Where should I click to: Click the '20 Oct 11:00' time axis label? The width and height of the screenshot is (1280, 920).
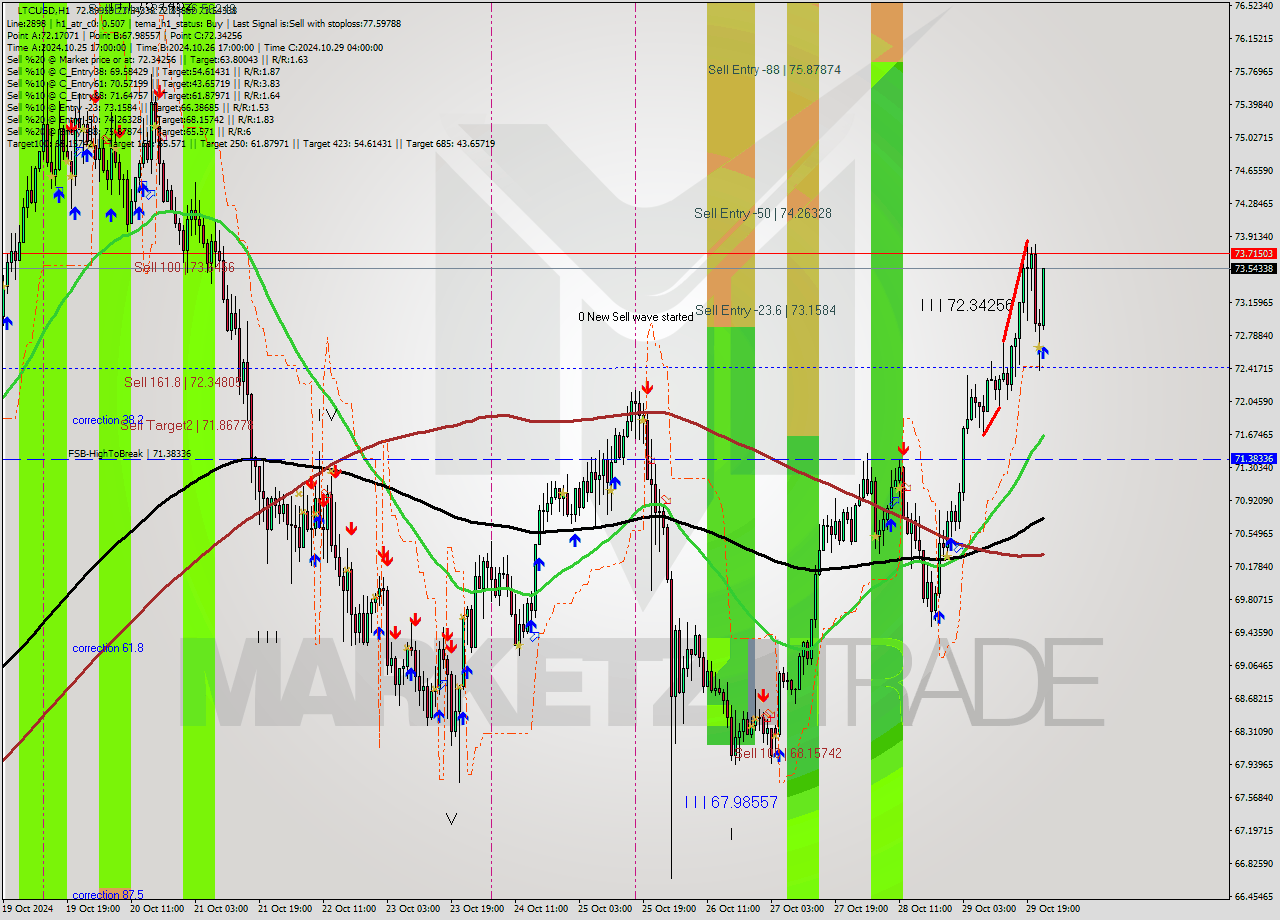156,909
